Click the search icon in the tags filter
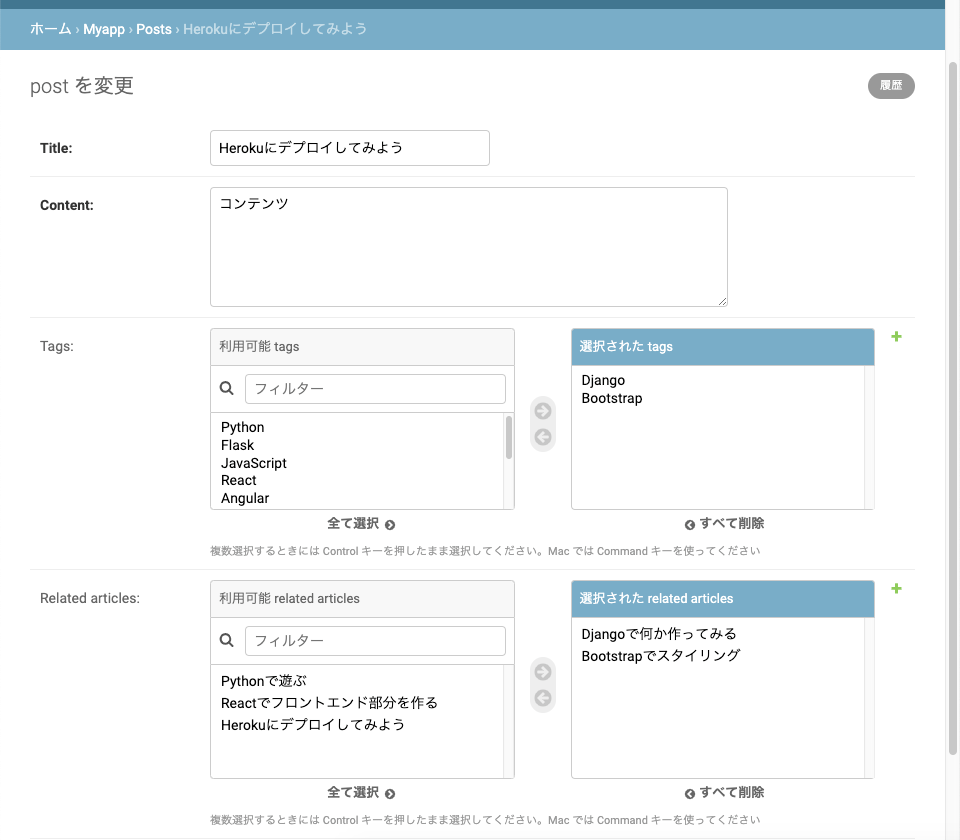 (227, 388)
